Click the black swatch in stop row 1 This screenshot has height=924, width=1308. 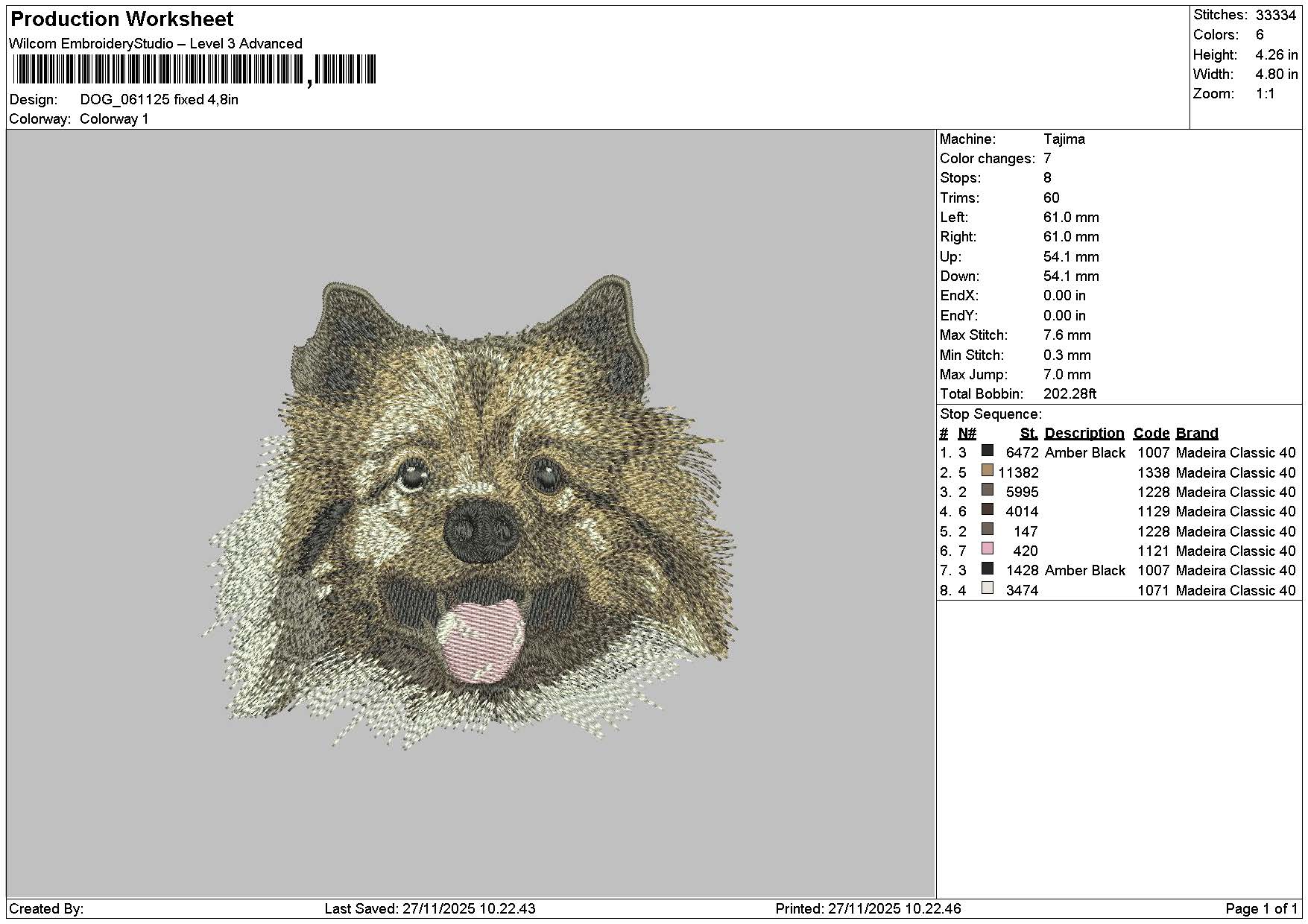tap(988, 451)
